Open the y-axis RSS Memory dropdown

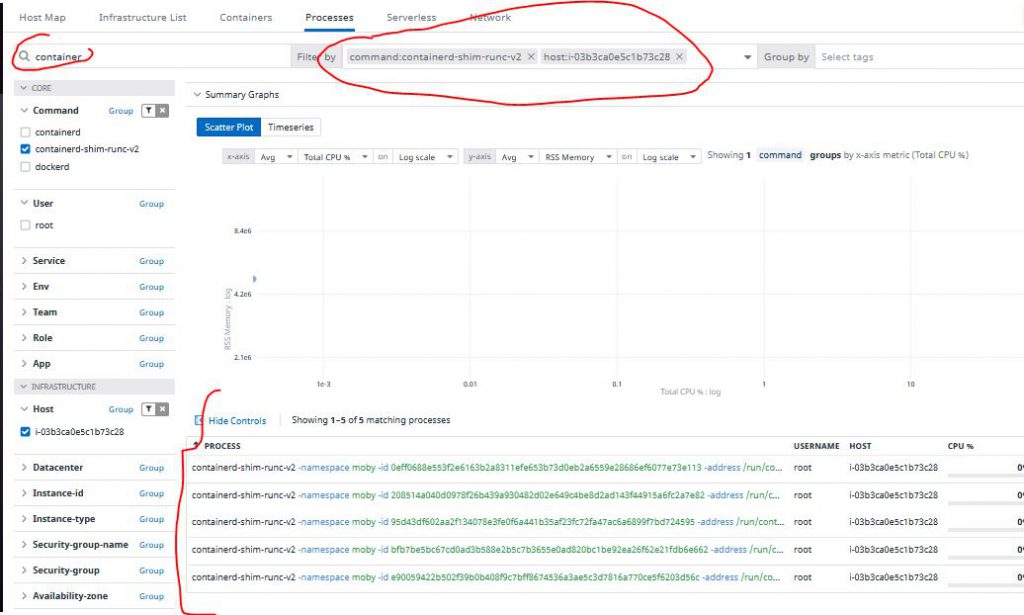[x=575, y=157]
